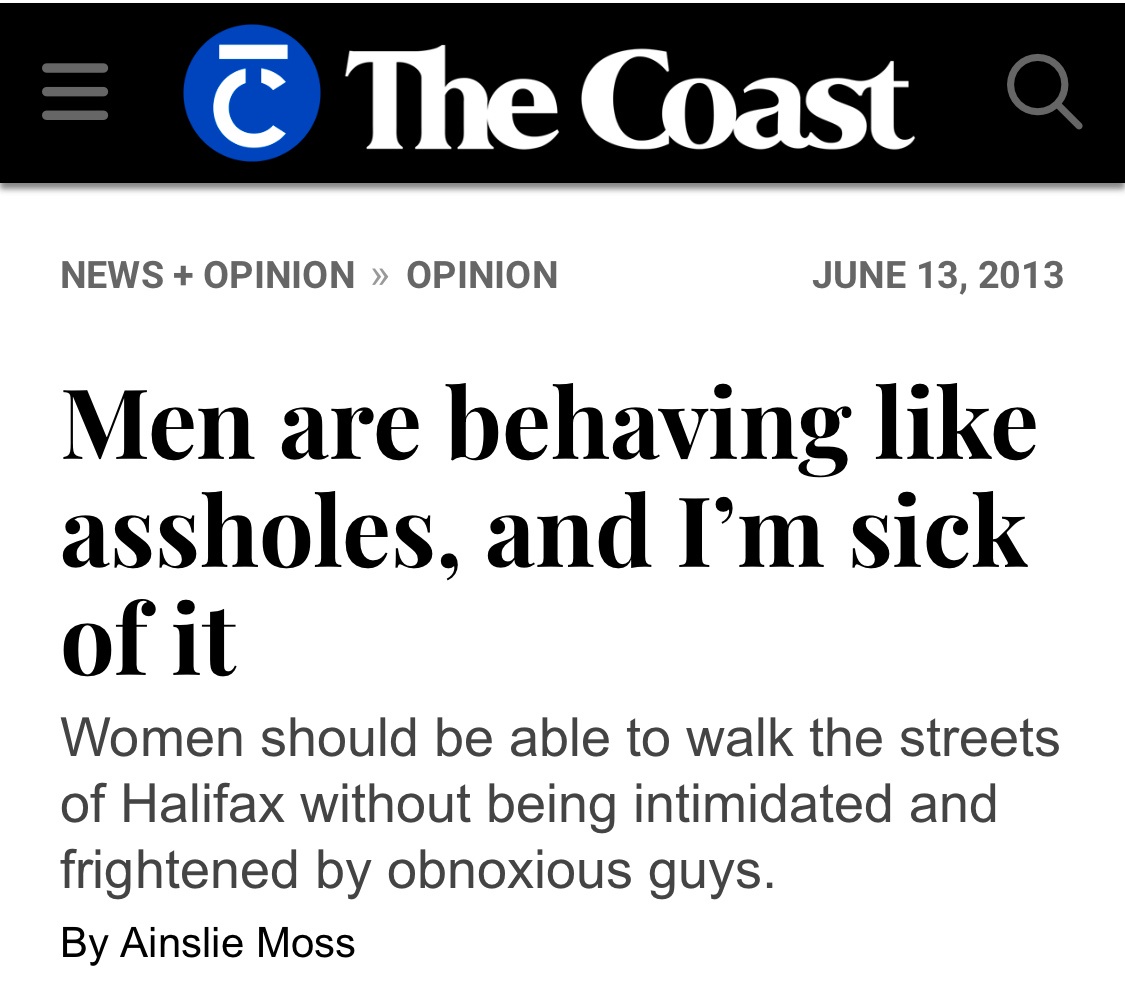1125x1004 pixels.
Task: Click The Coast wordmark in header
Action: pos(629,99)
